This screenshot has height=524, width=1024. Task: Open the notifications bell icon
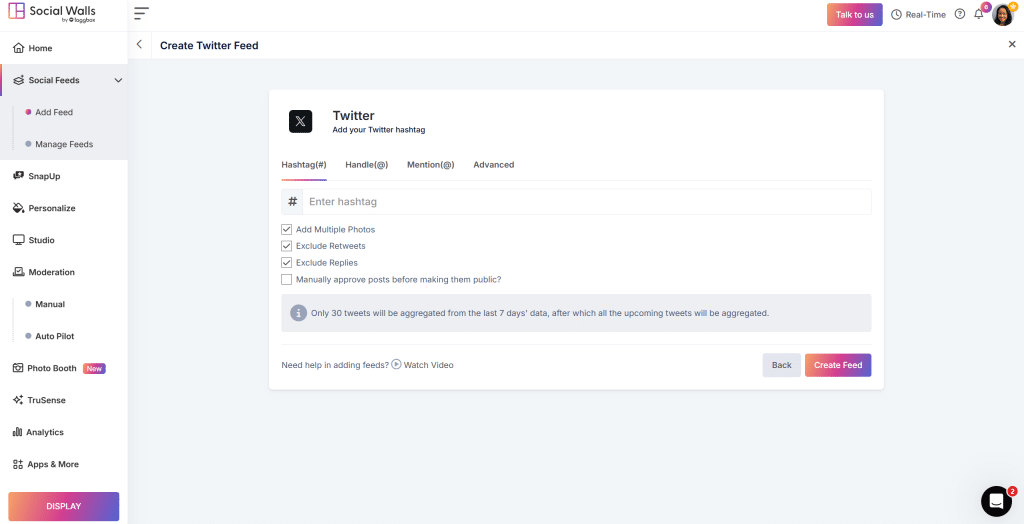[978, 14]
